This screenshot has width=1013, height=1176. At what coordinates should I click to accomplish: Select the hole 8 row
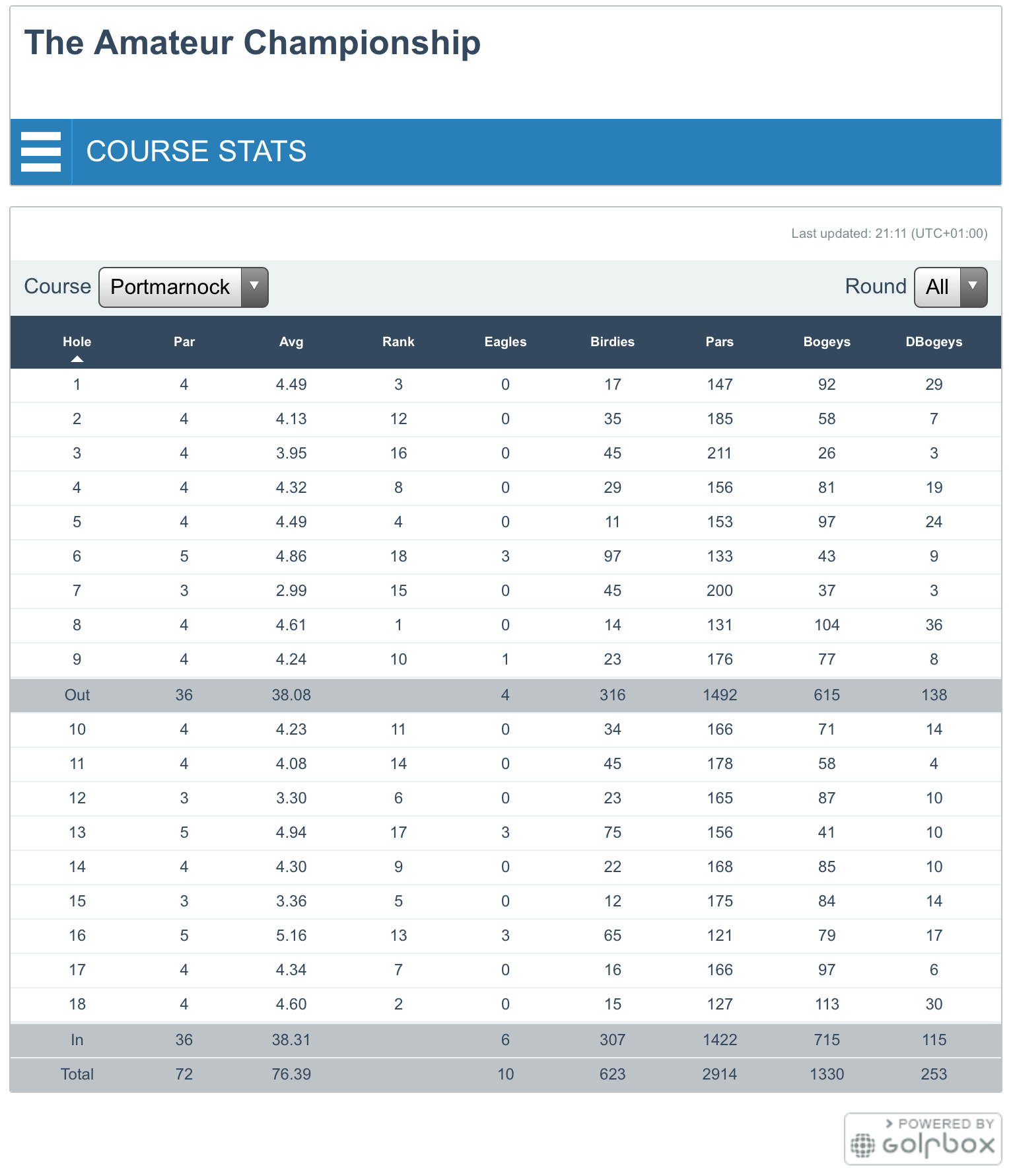[x=505, y=625]
